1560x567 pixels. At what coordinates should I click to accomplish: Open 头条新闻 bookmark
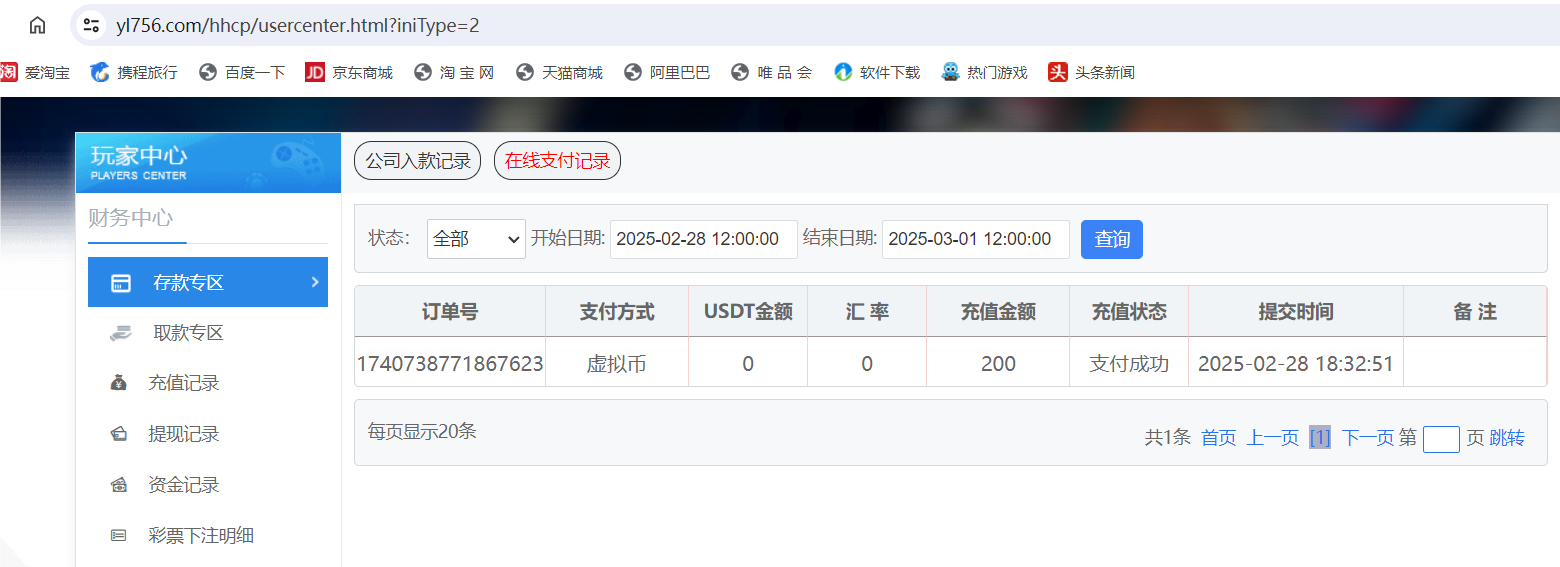(x=1091, y=72)
